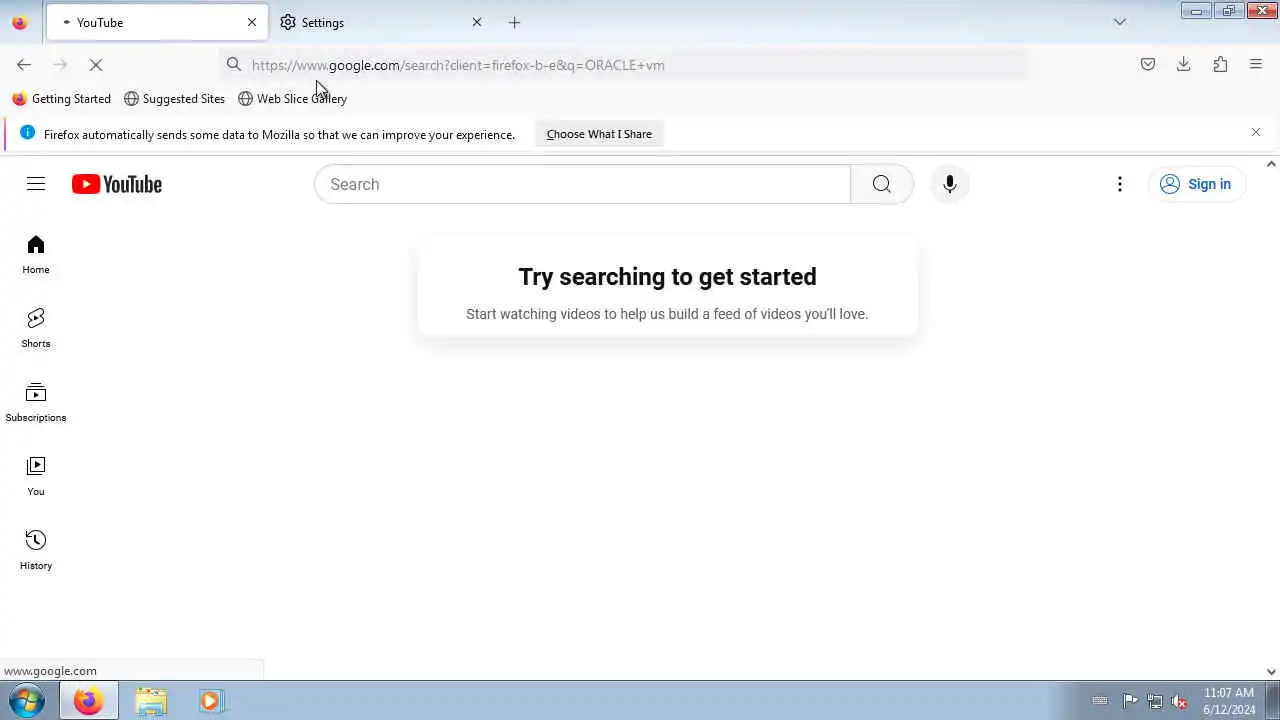
Task: Open Web Slice Gallery bookmark
Action: click(292, 99)
